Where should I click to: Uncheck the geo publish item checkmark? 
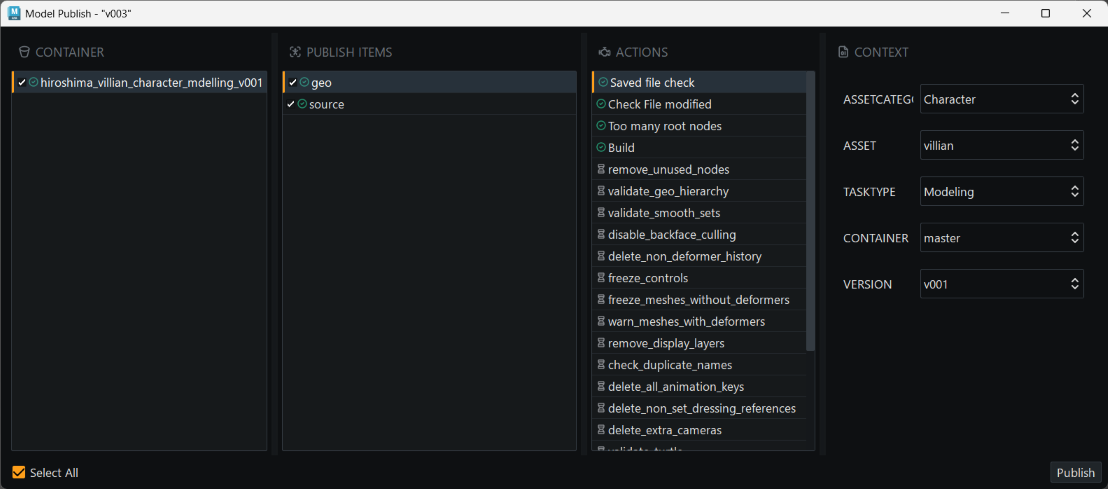[x=293, y=83]
